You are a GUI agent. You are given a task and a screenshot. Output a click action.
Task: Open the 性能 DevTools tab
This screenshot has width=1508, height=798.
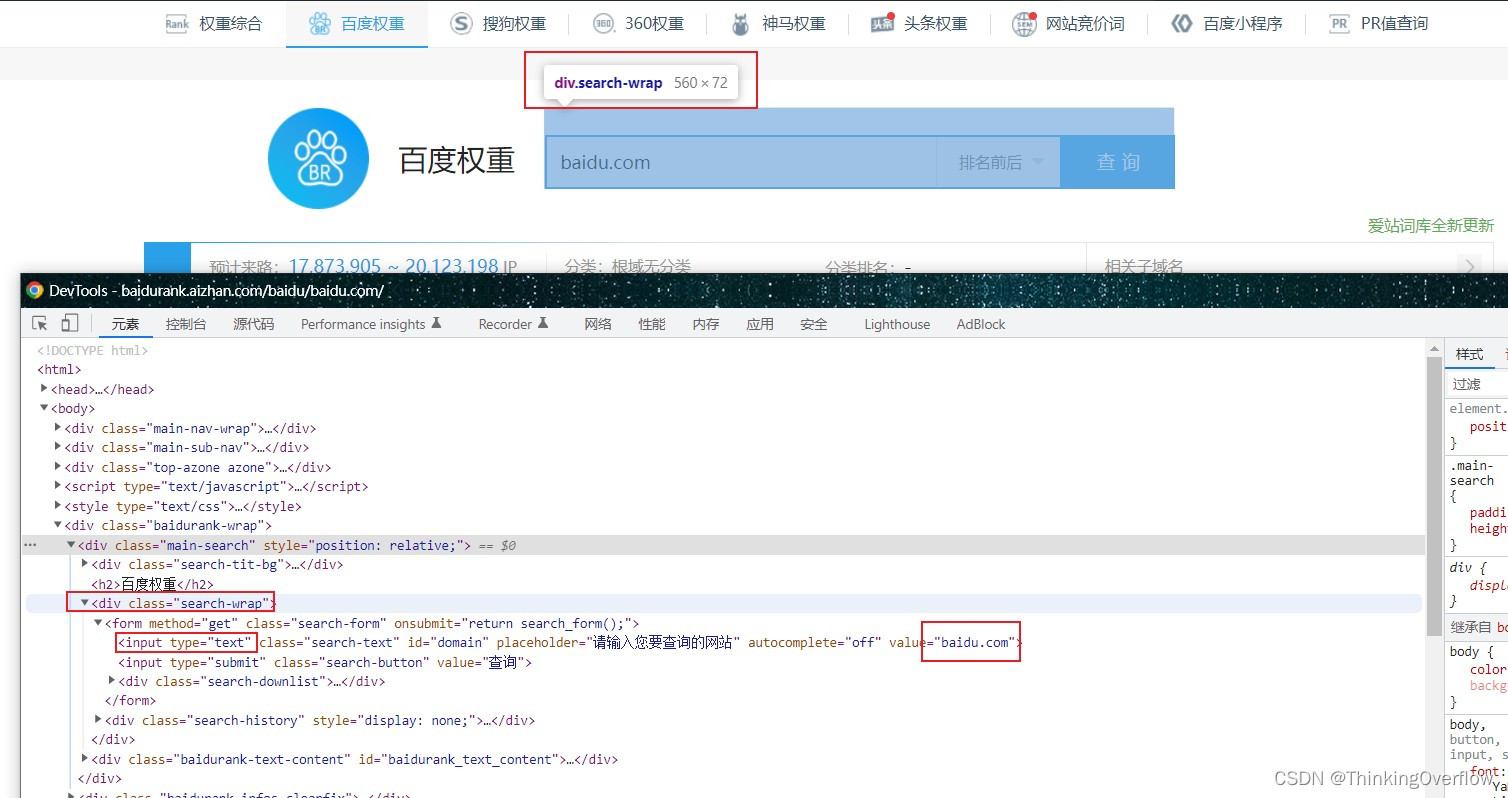click(x=652, y=324)
